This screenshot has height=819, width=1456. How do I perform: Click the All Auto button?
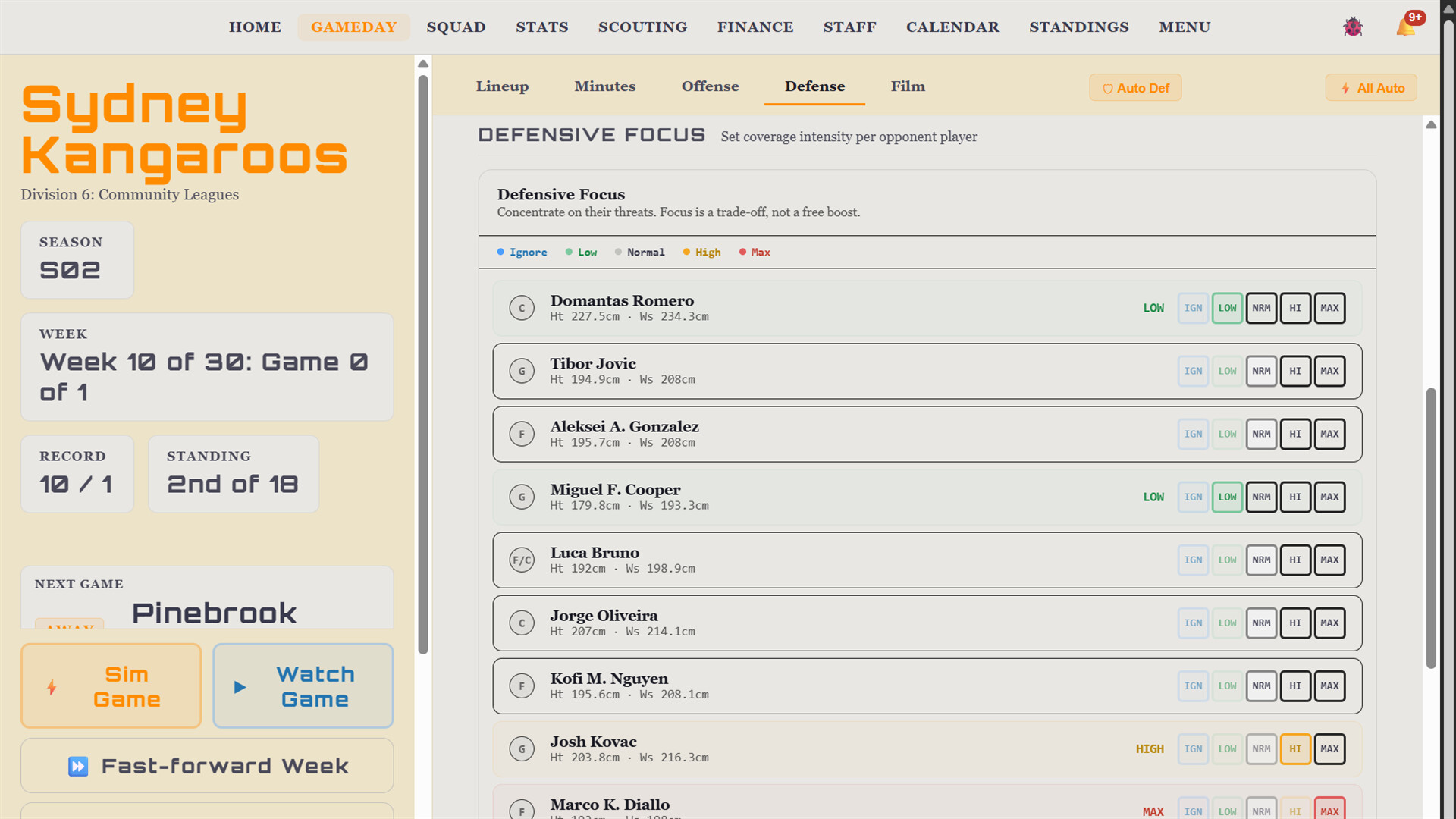[1371, 88]
